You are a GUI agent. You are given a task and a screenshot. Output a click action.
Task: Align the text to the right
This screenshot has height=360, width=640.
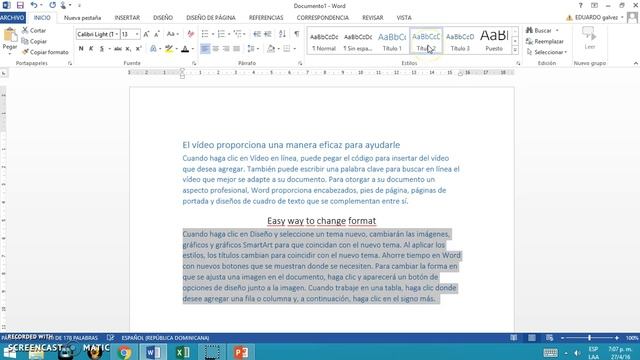226,49
